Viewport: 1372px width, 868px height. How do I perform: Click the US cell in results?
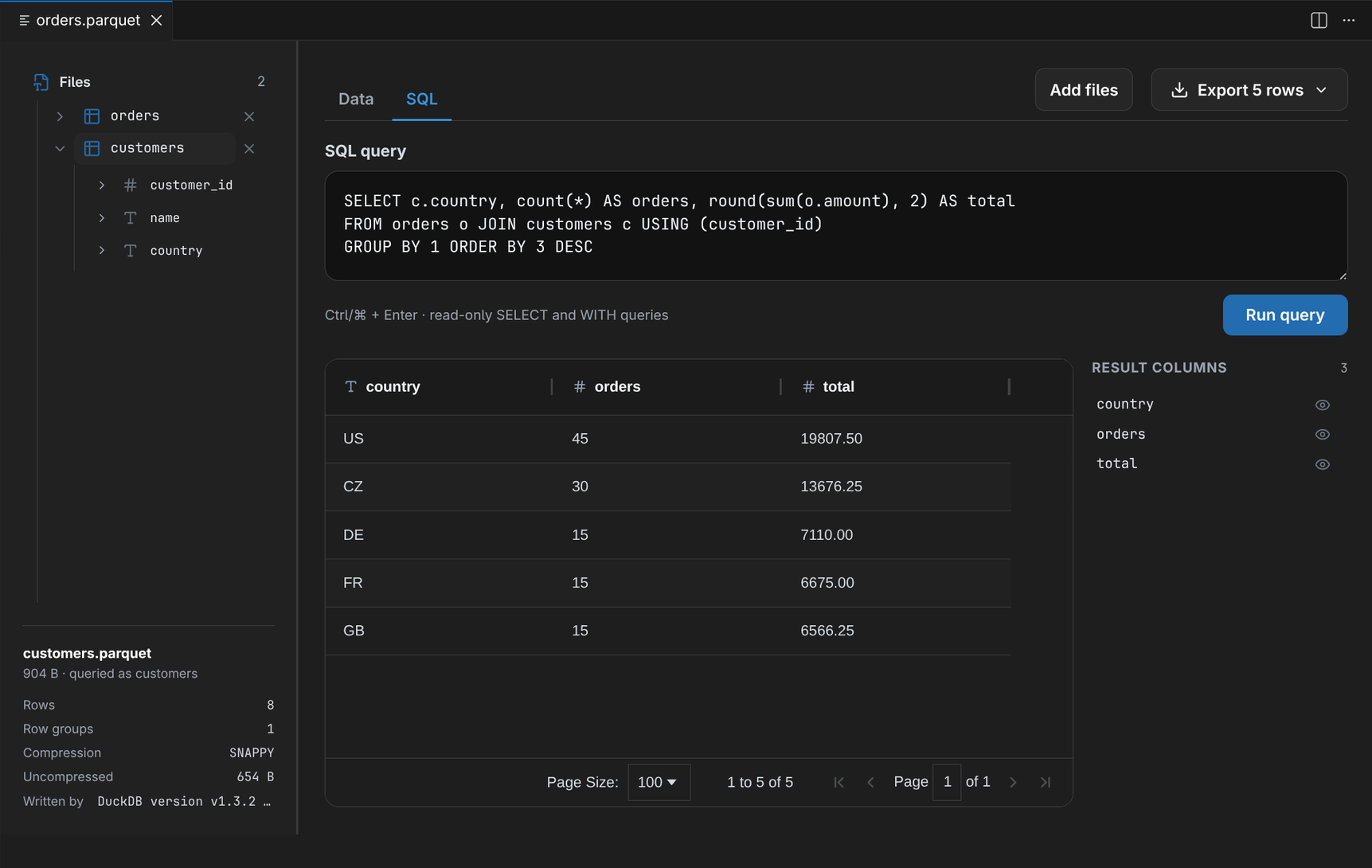[439, 439]
